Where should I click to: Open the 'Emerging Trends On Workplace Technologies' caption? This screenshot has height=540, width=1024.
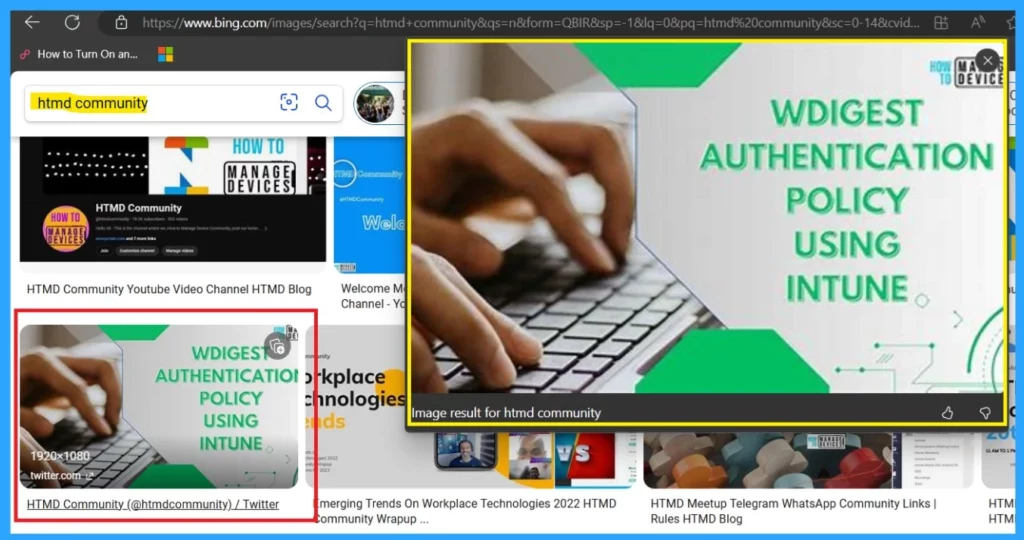[465, 511]
